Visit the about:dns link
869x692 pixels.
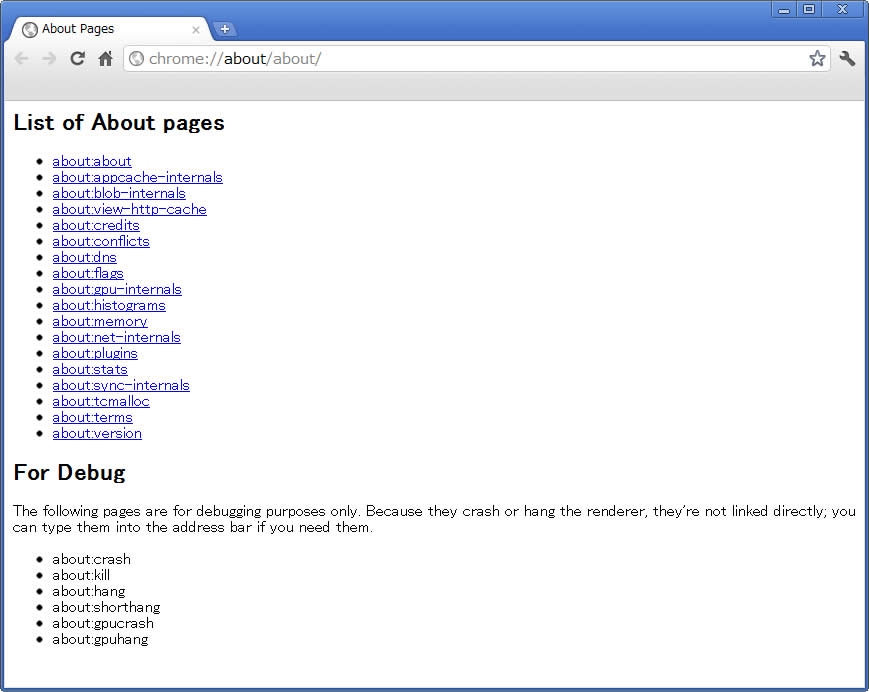[84, 258]
